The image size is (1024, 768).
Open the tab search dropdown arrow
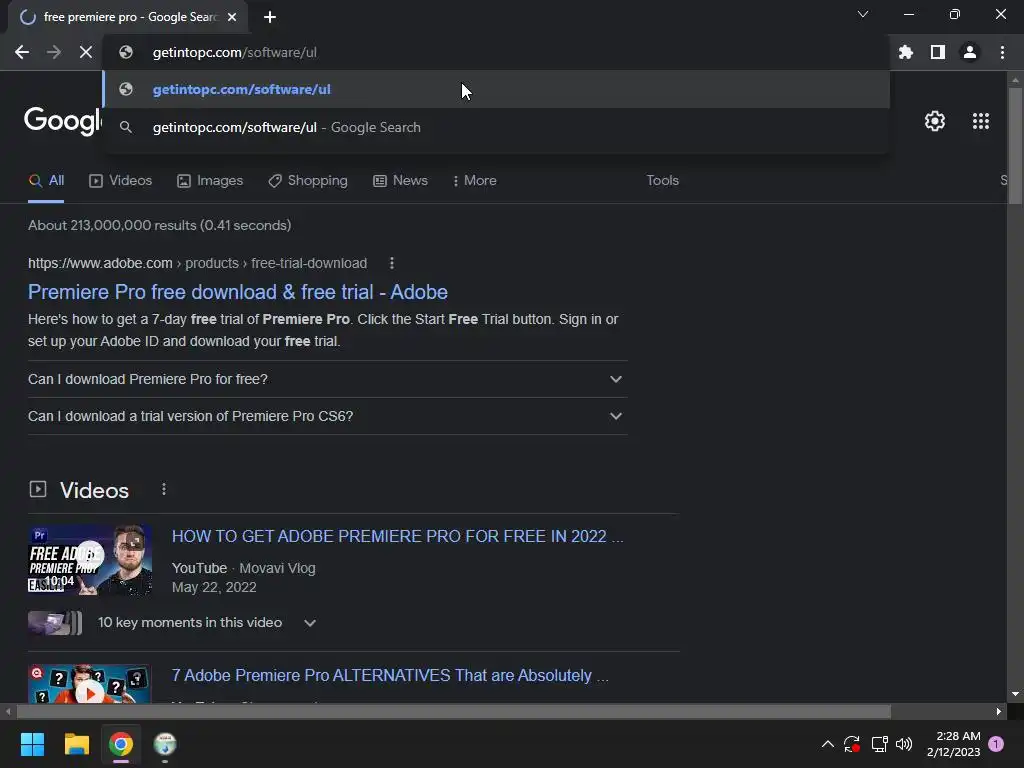863,14
